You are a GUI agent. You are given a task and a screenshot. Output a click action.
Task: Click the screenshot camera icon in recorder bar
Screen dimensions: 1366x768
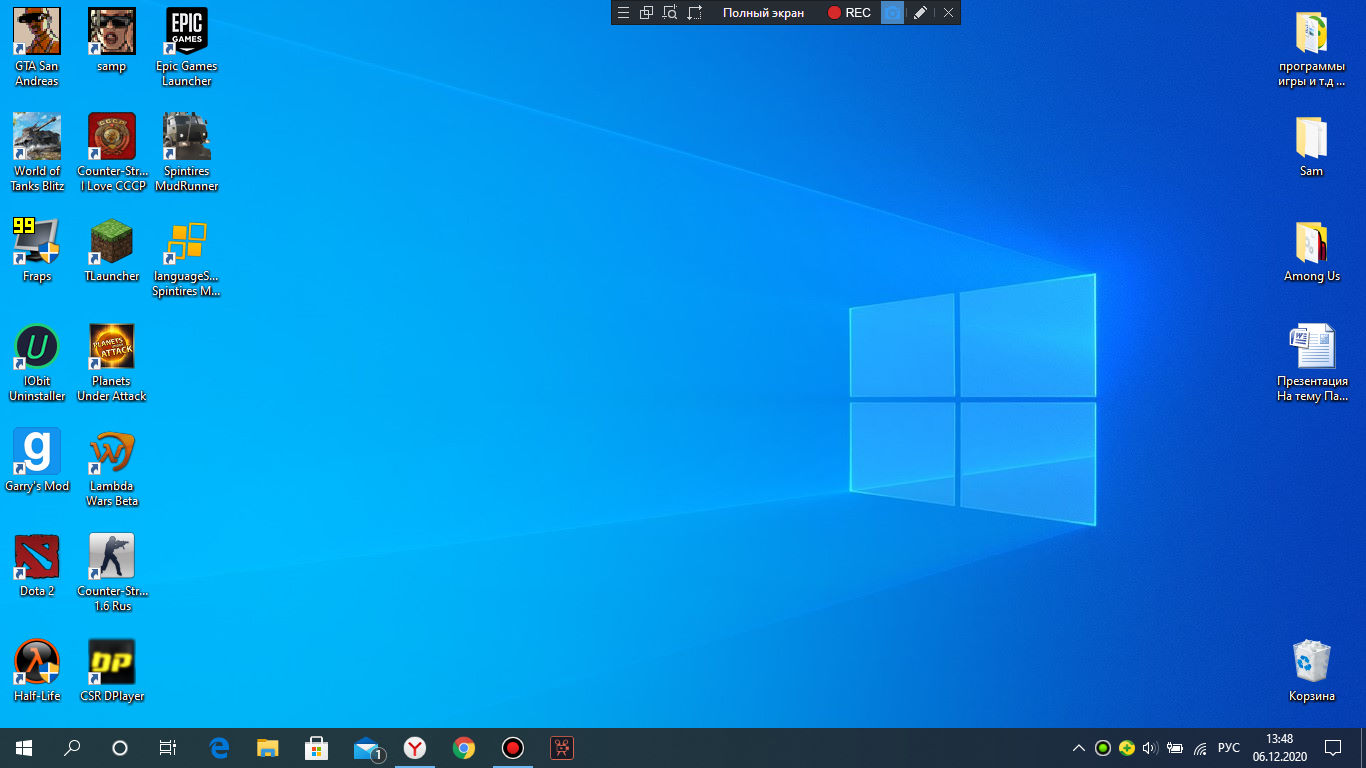click(x=891, y=13)
